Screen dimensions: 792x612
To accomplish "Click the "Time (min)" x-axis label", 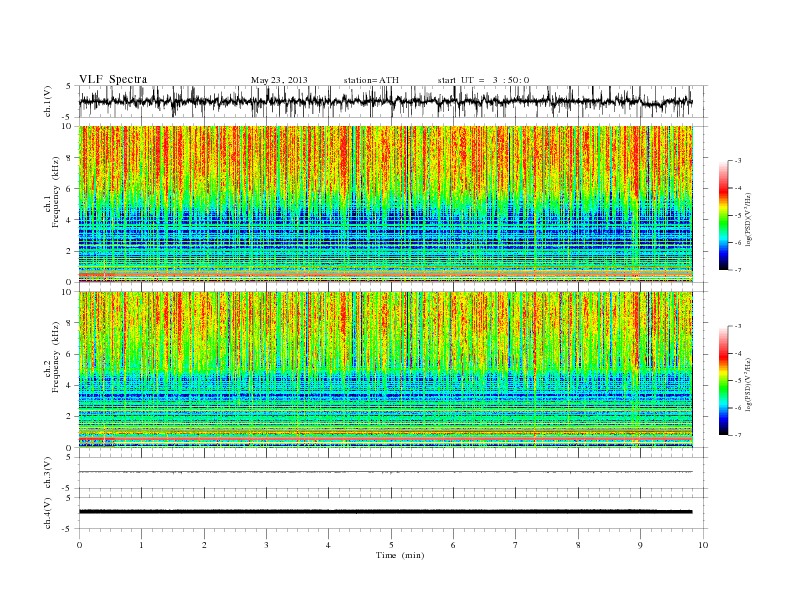I will click(400, 555).
